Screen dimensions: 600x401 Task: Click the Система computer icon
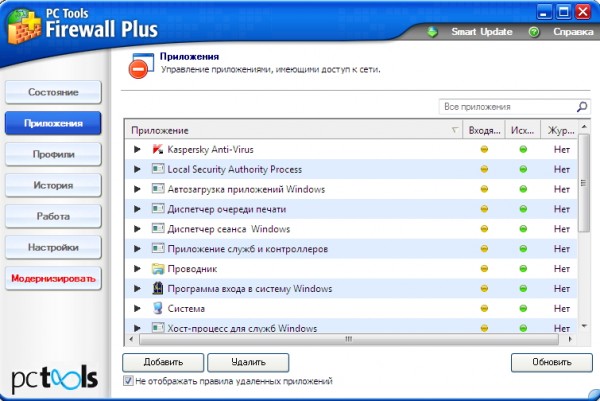158,308
